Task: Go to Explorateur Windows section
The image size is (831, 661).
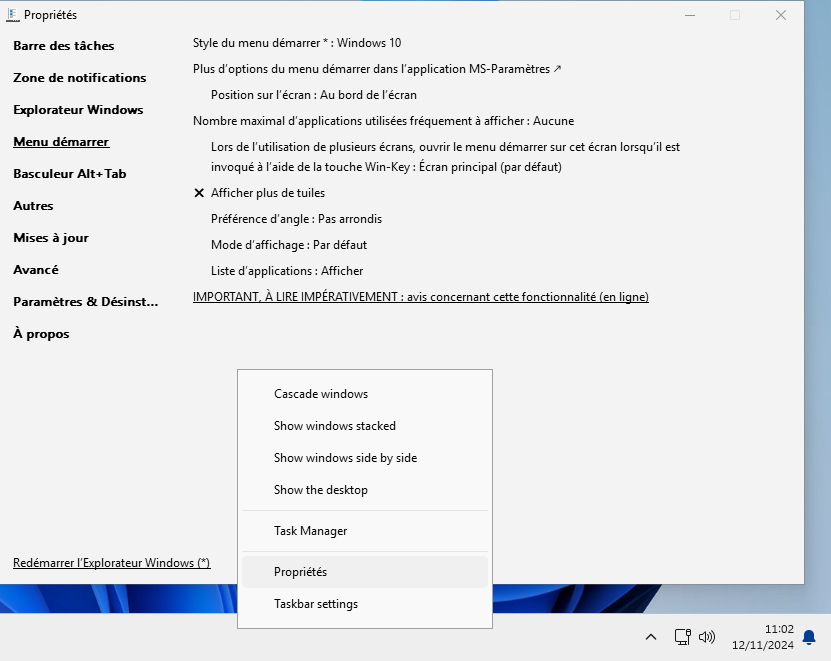Action: click(x=78, y=110)
